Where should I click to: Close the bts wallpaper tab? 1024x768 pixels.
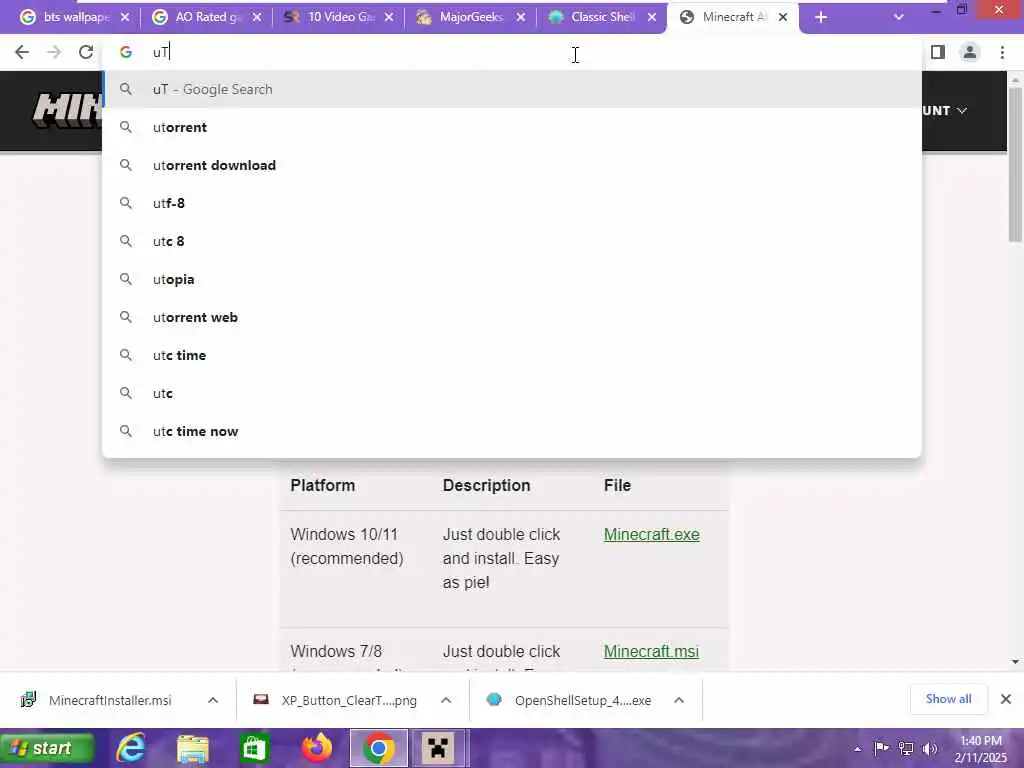(125, 18)
